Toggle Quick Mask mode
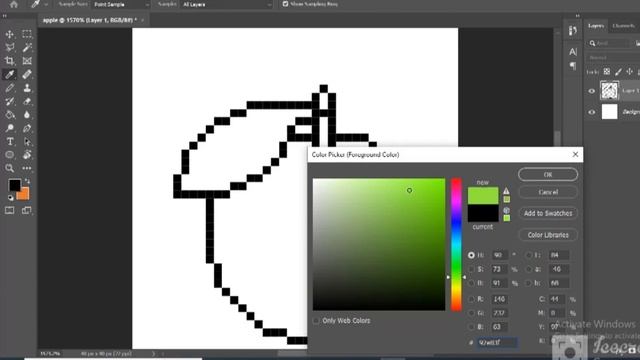The image size is (640, 360). click(x=9, y=211)
